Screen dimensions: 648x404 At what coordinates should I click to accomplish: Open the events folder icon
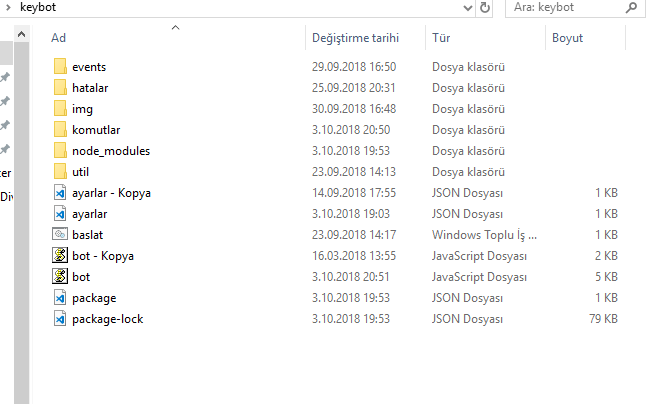pos(60,67)
